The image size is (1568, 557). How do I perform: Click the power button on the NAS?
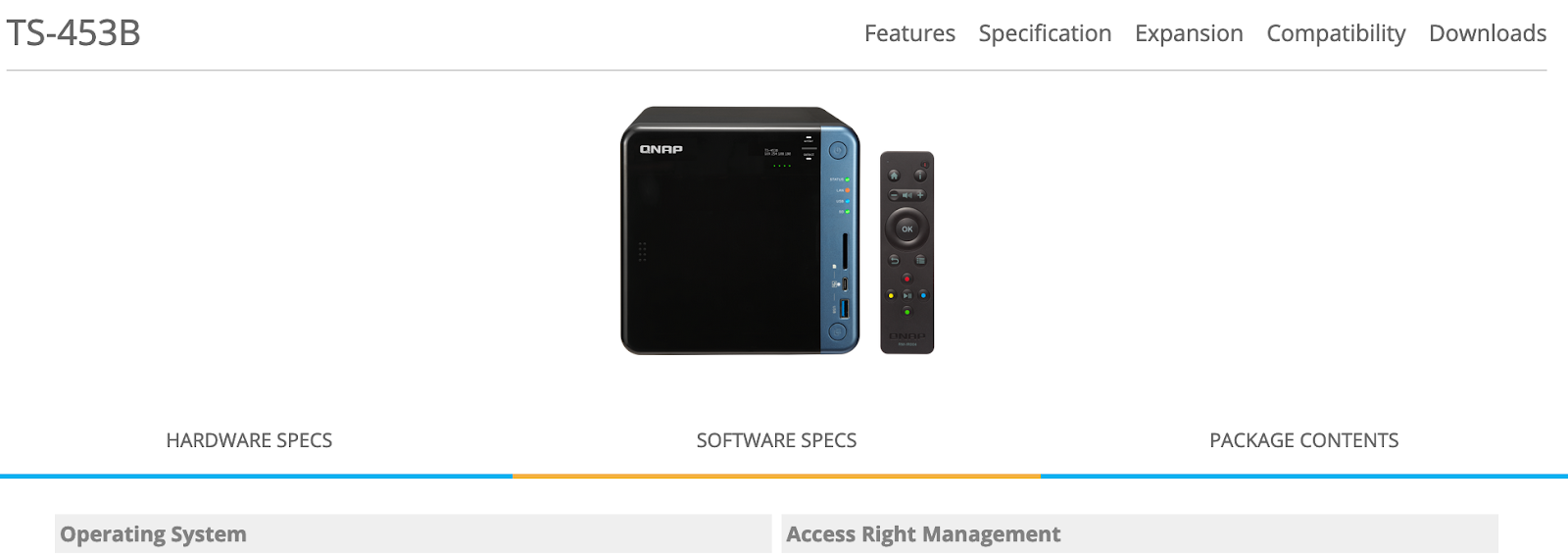tap(838, 151)
